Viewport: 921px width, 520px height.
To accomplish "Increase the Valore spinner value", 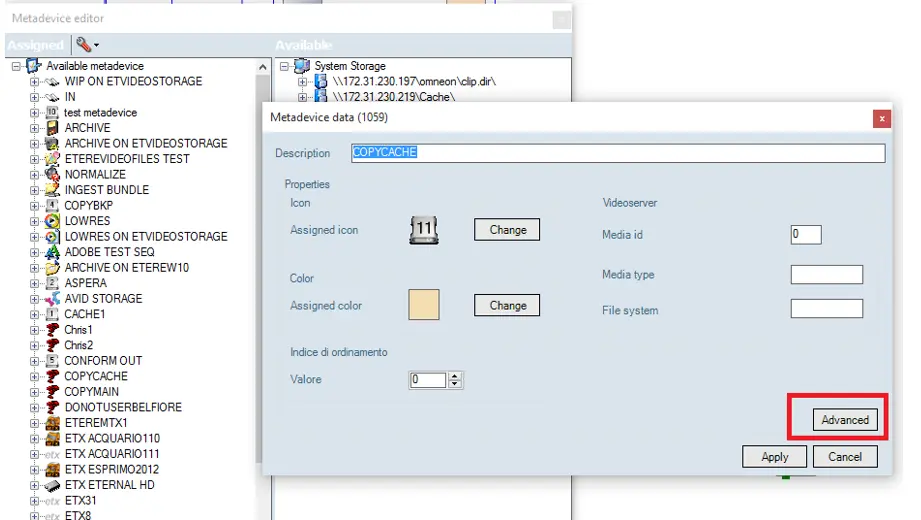I will click(x=456, y=376).
